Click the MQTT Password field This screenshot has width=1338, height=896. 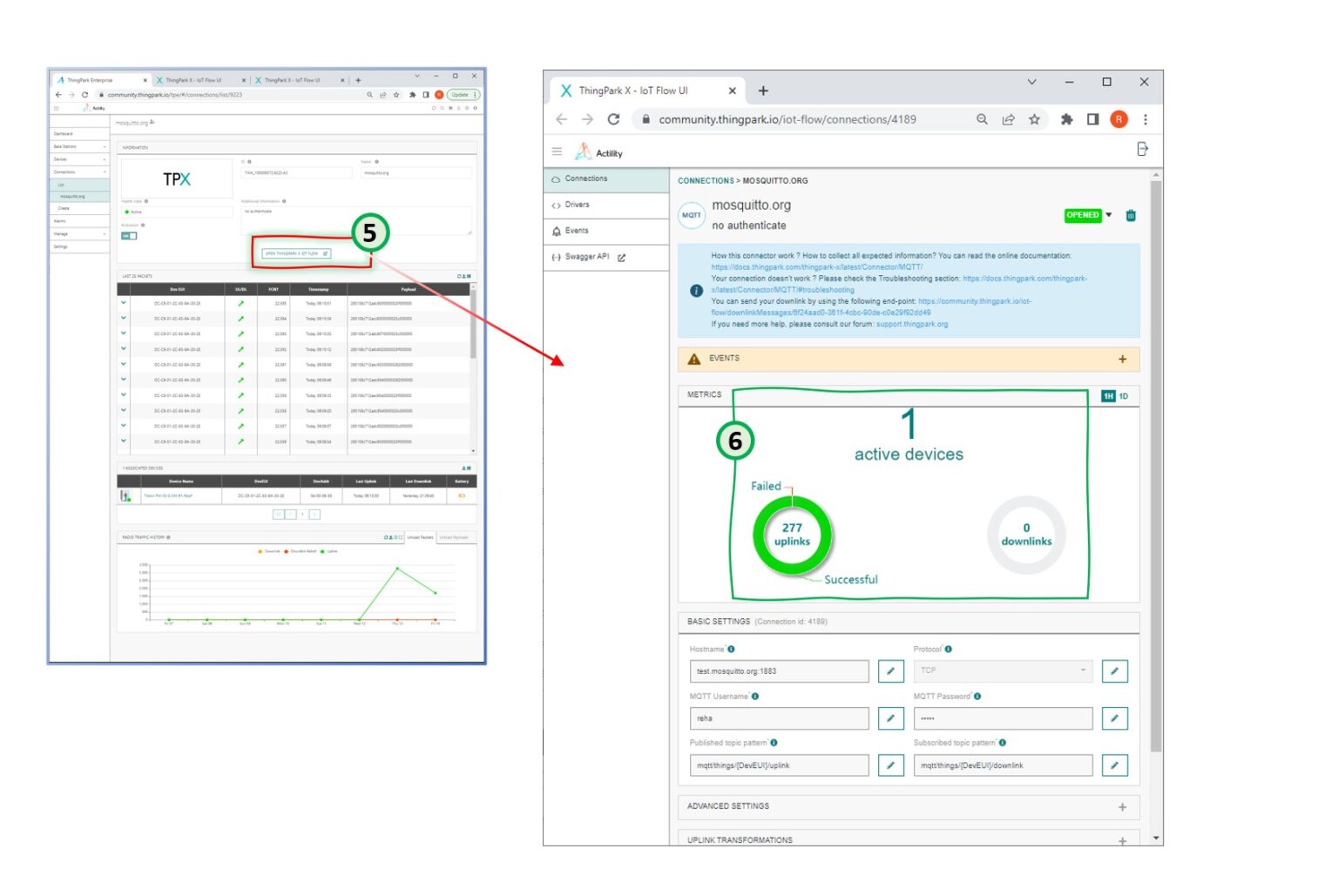pos(1003,719)
